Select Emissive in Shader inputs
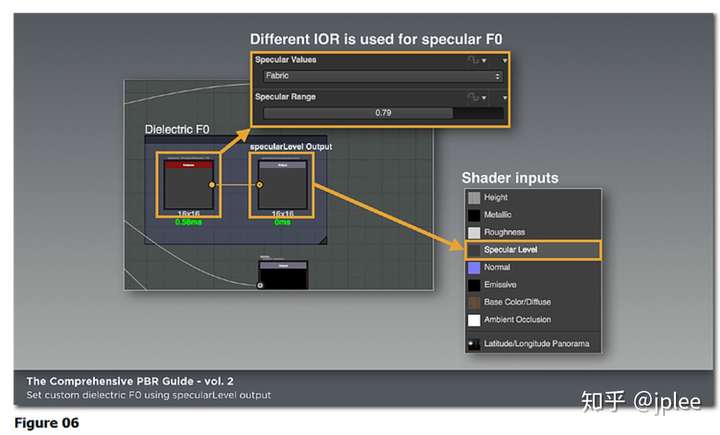Viewport: 720px width, 435px height. tap(533, 285)
